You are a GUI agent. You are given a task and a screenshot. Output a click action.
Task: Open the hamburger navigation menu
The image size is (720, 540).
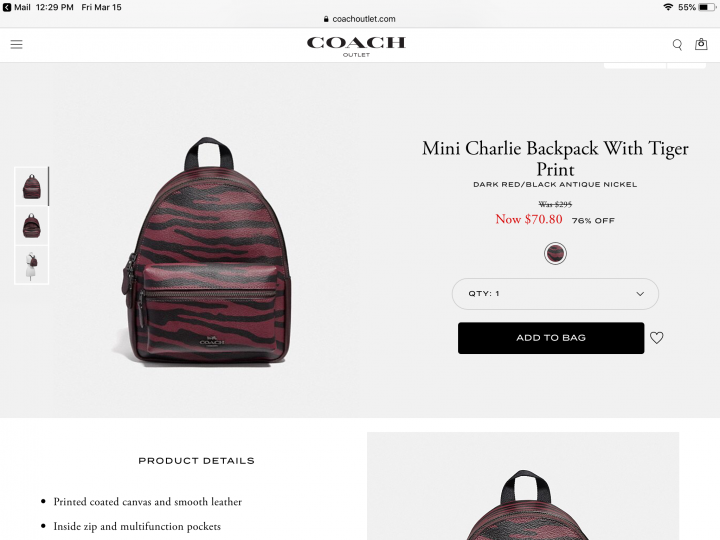point(17,45)
